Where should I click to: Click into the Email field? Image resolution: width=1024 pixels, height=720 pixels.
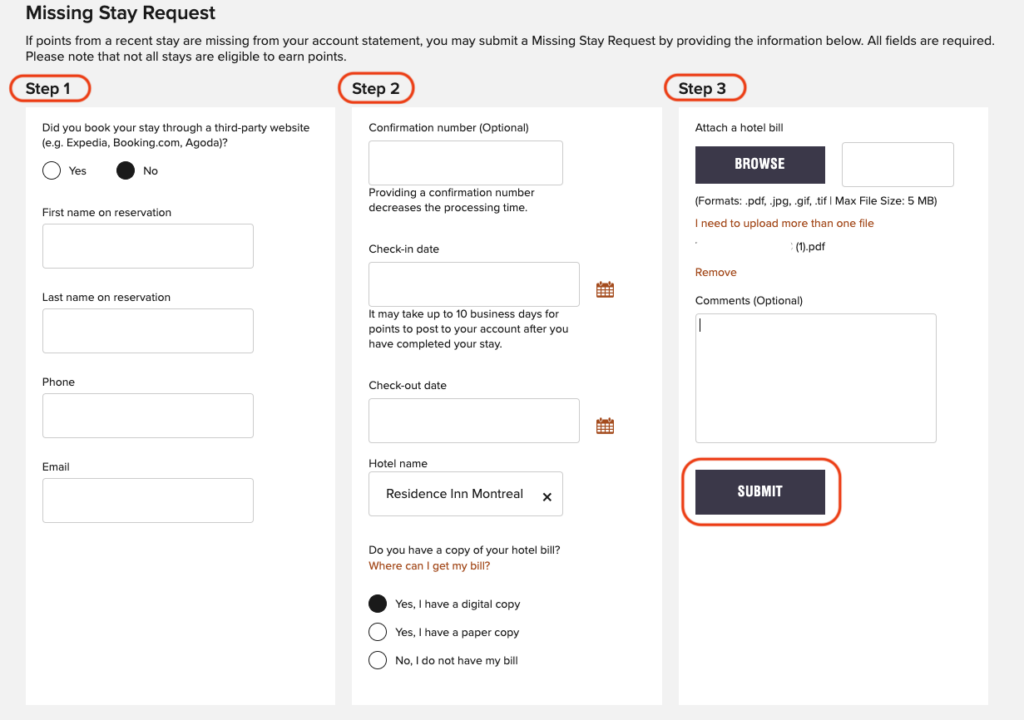(x=148, y=500)
